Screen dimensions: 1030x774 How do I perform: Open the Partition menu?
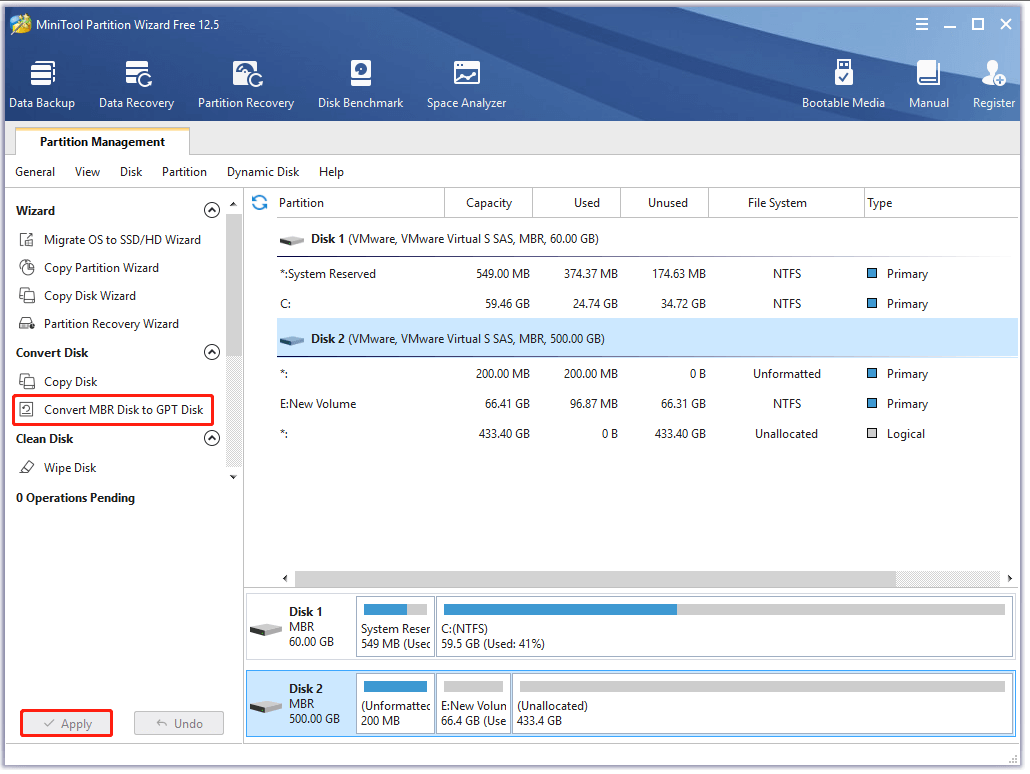tap(184, 171)
